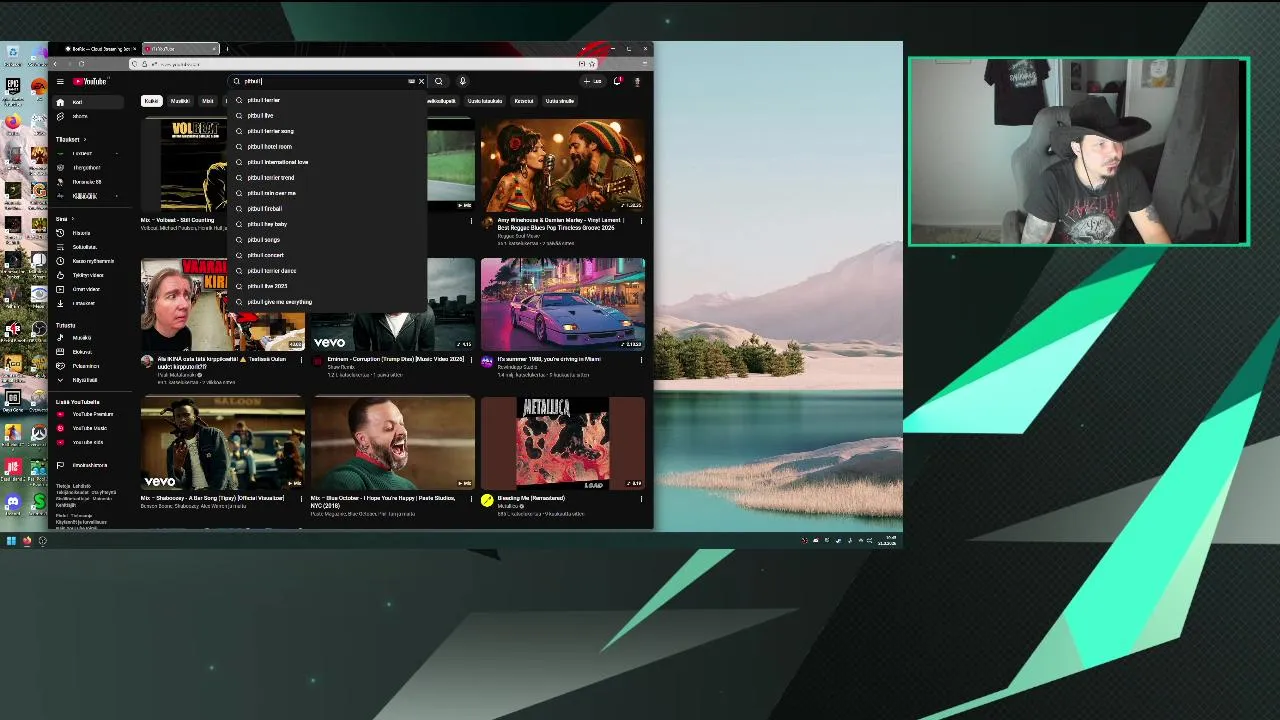Open the report history flag item

(x=86, y=465)
